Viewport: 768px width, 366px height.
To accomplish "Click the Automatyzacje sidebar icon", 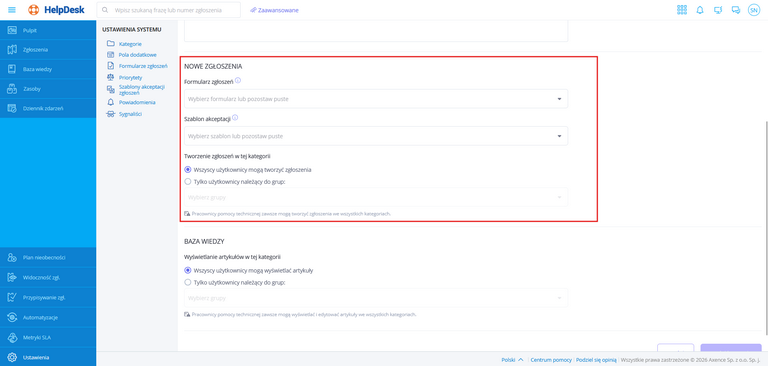I will point(12,317).
